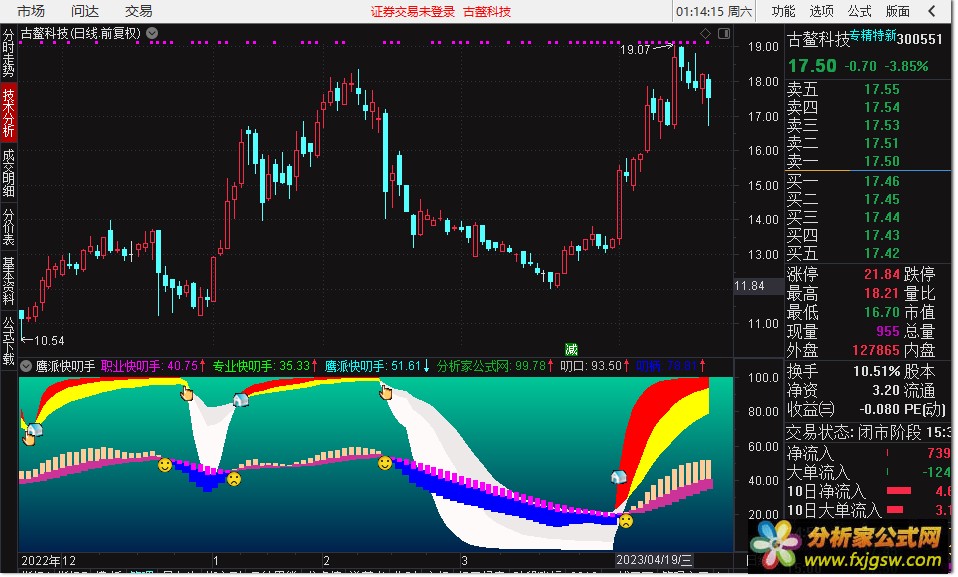Click the 19.07 high price label
958x577 pixels.
635,50
